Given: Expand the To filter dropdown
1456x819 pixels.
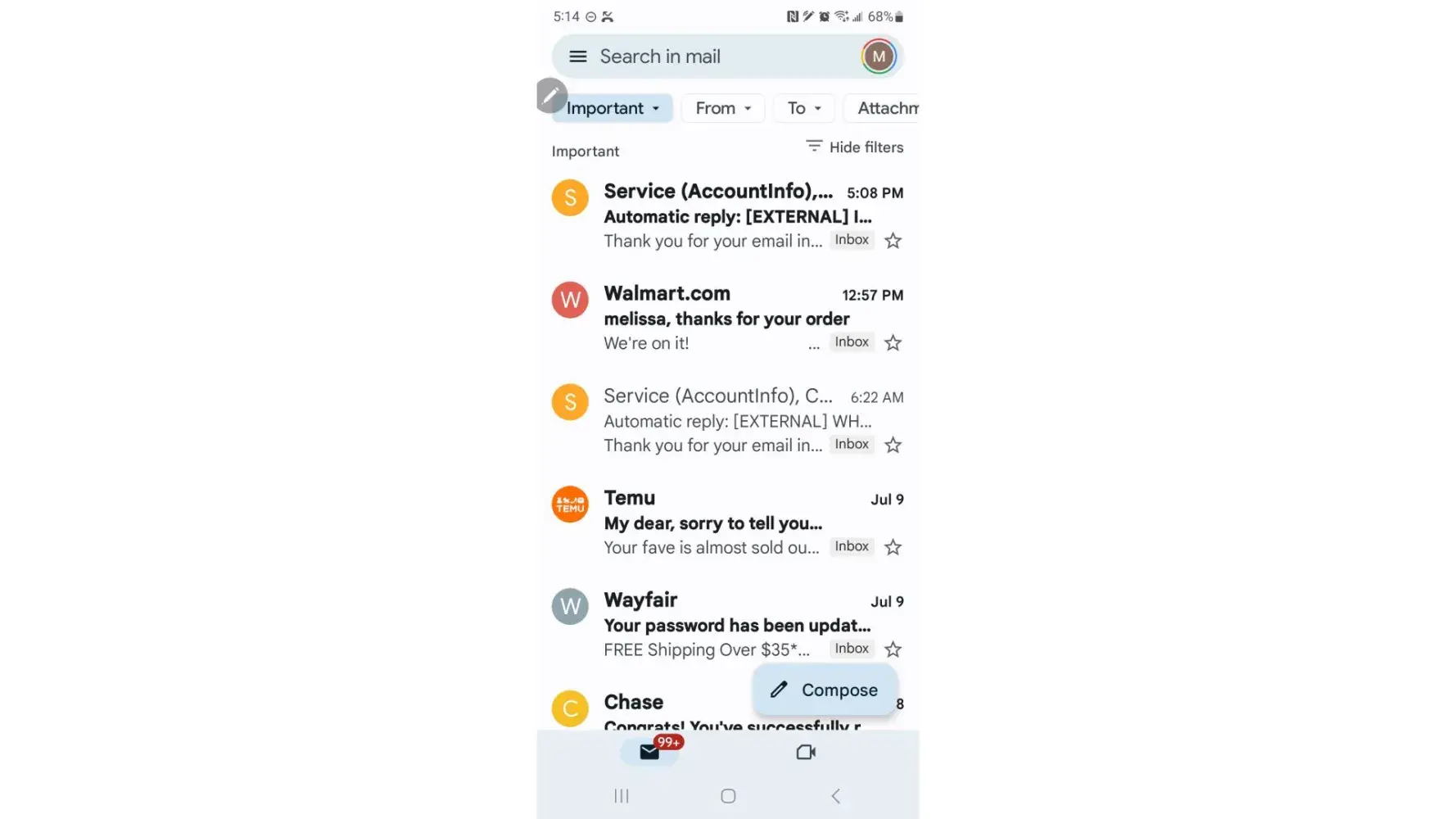Looking at the screenshot, I should point(804,108).
